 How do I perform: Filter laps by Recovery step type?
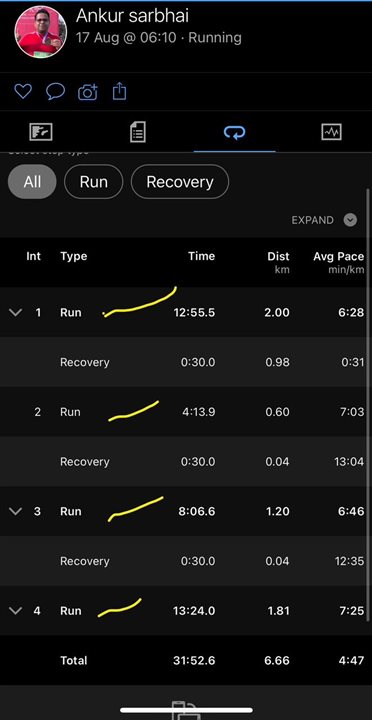click(x=180, y=181)
